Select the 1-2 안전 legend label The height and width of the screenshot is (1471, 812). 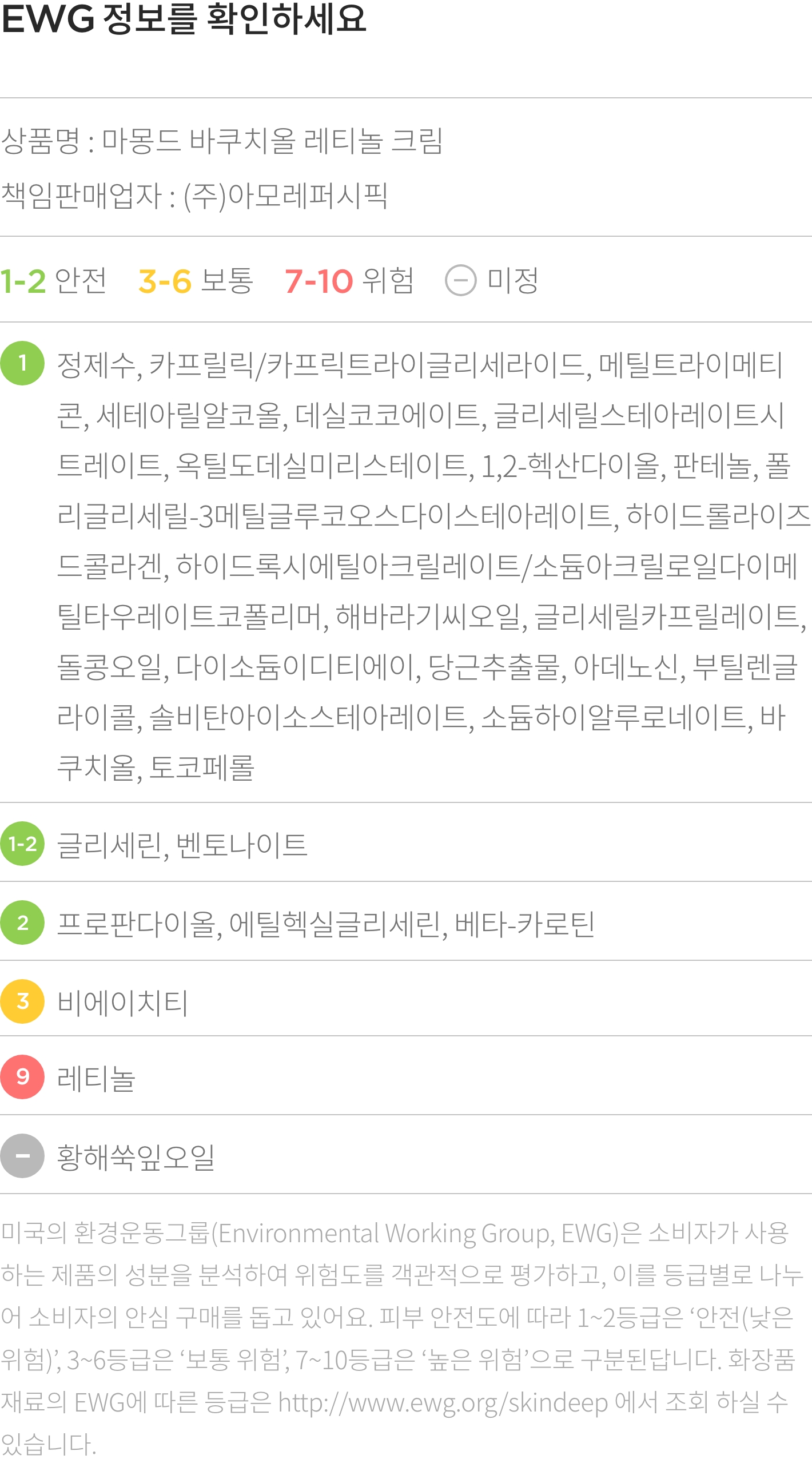click(53, 281)
